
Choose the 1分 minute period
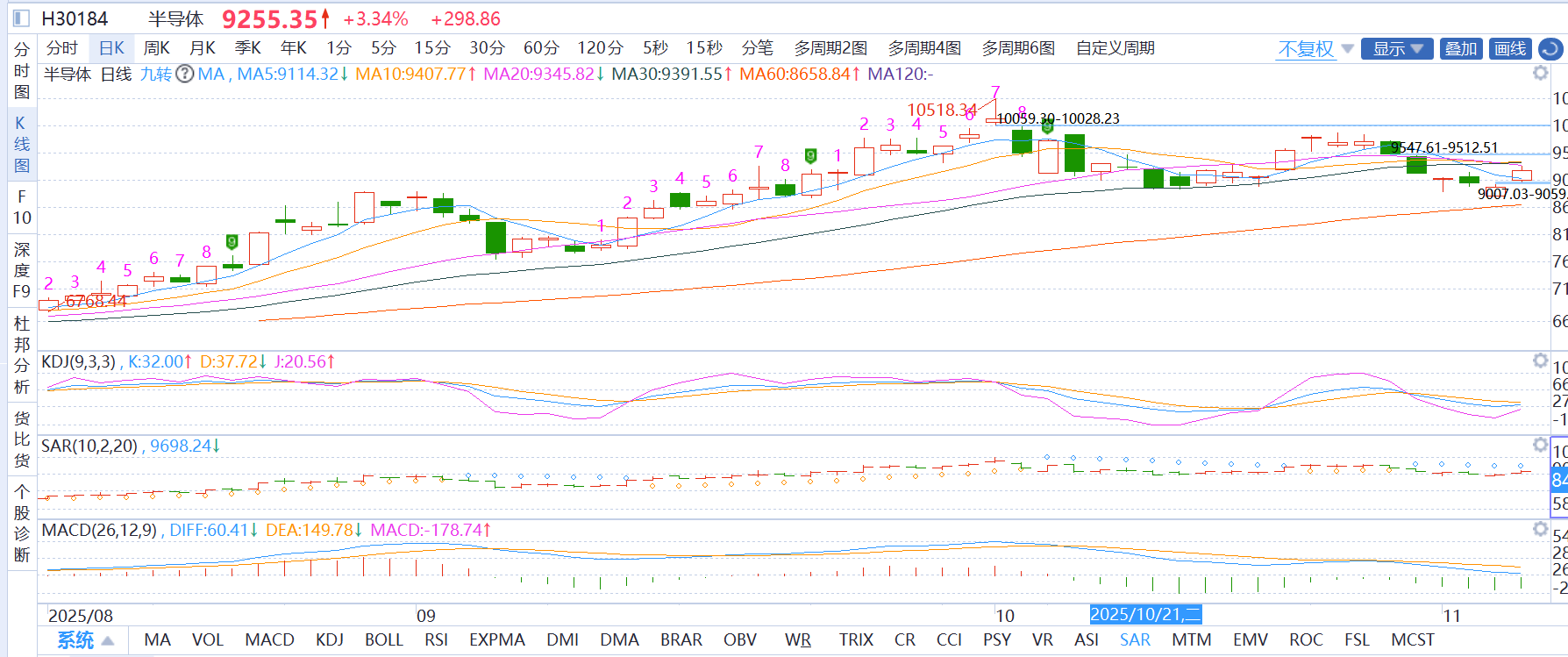(x=339, y=48)
